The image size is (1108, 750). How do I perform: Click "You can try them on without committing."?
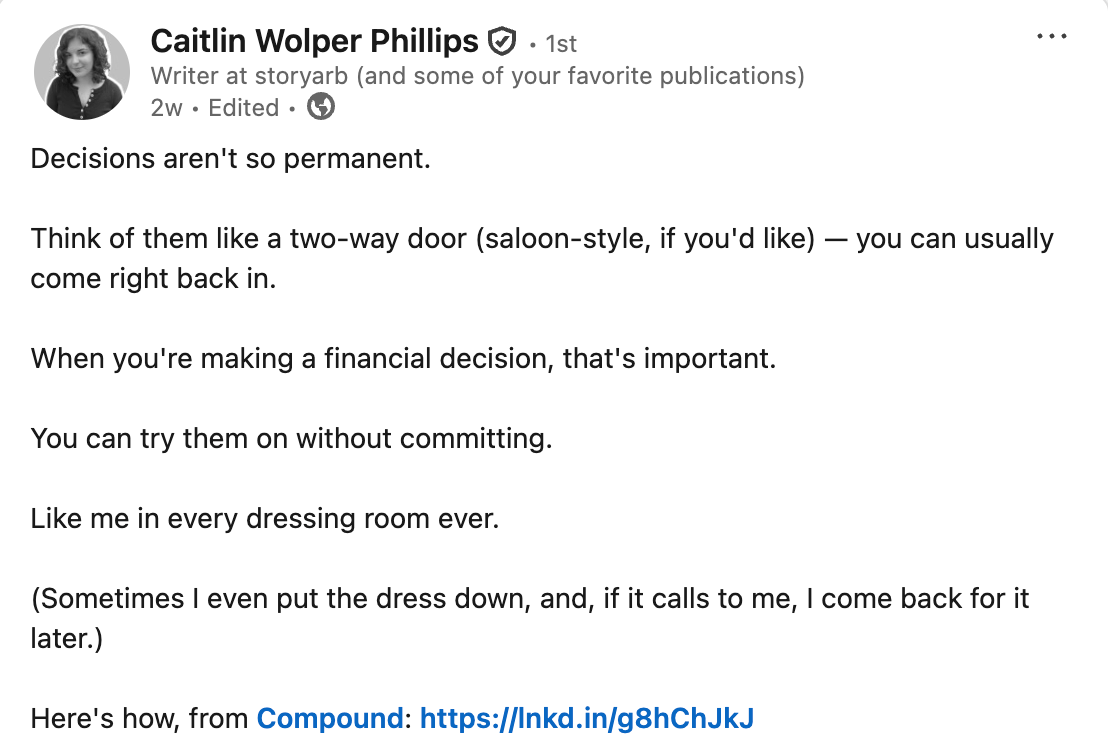tap(291, 439)
